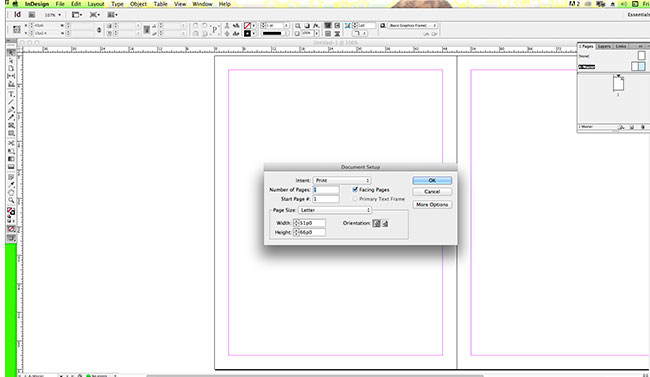Select the Zoom tool
The image size is (650, 377).
[11, 200]
